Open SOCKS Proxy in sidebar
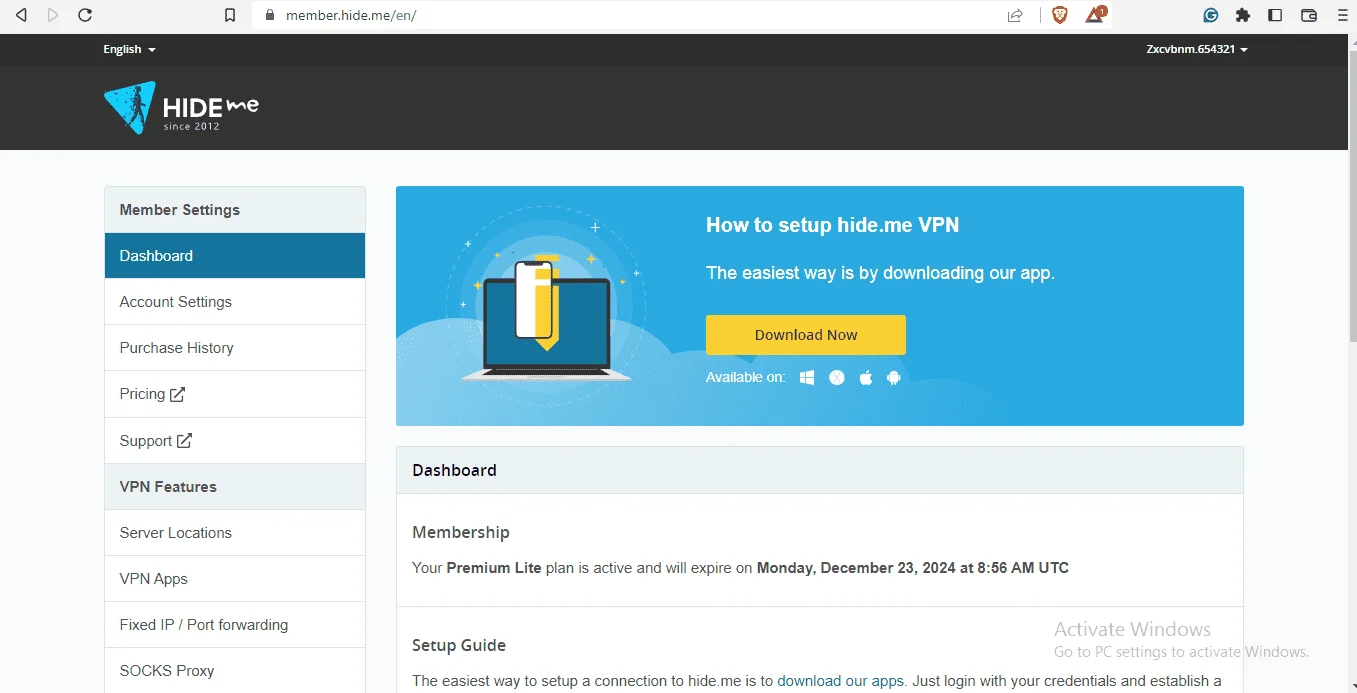 pos(235,670)
